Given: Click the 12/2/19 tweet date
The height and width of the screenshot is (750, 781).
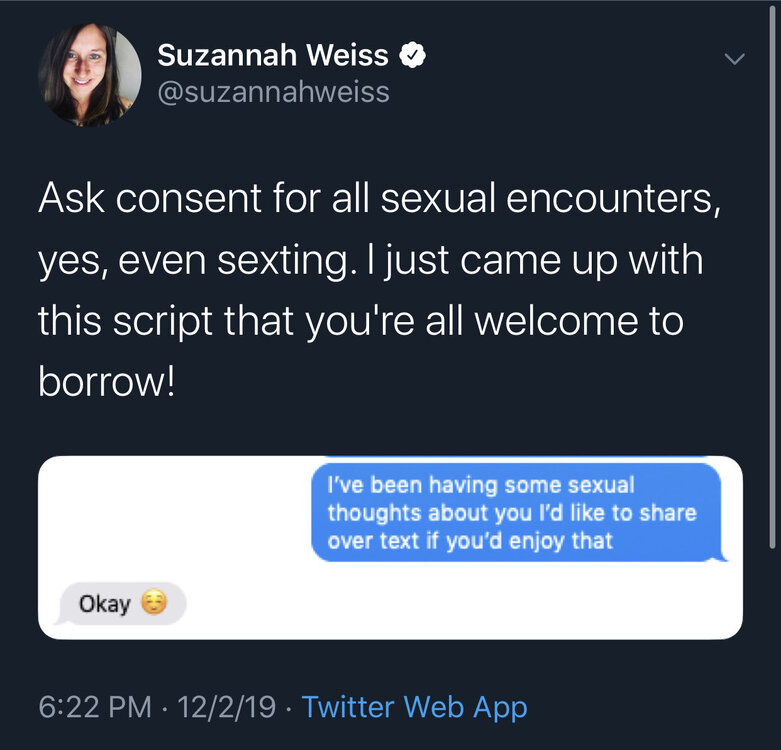Looking at the screenshot, I should point(226,708).
